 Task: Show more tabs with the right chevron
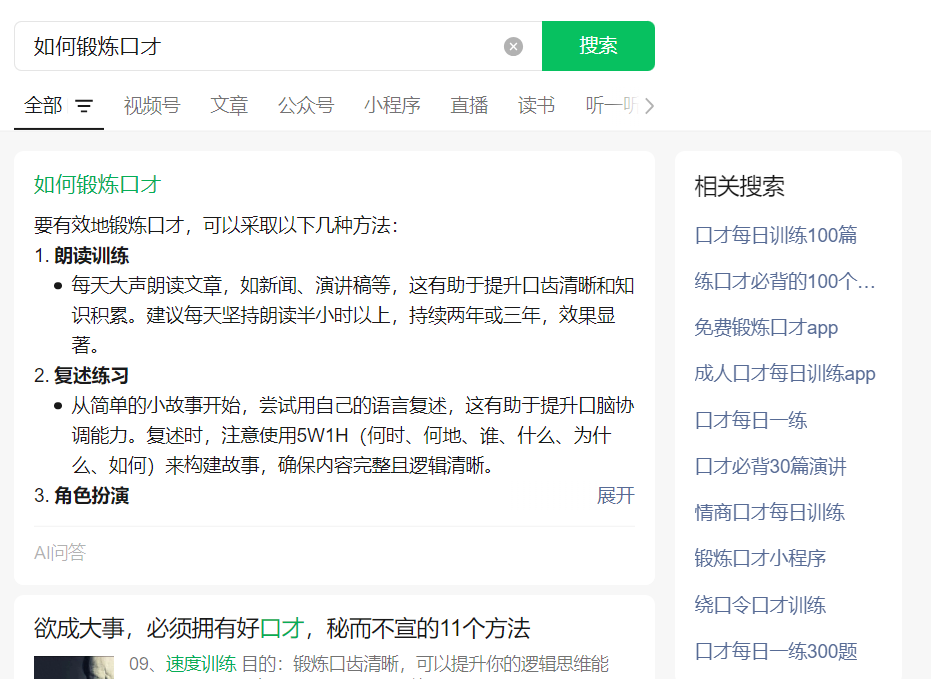pyautogui.click(x=649, y=106)
